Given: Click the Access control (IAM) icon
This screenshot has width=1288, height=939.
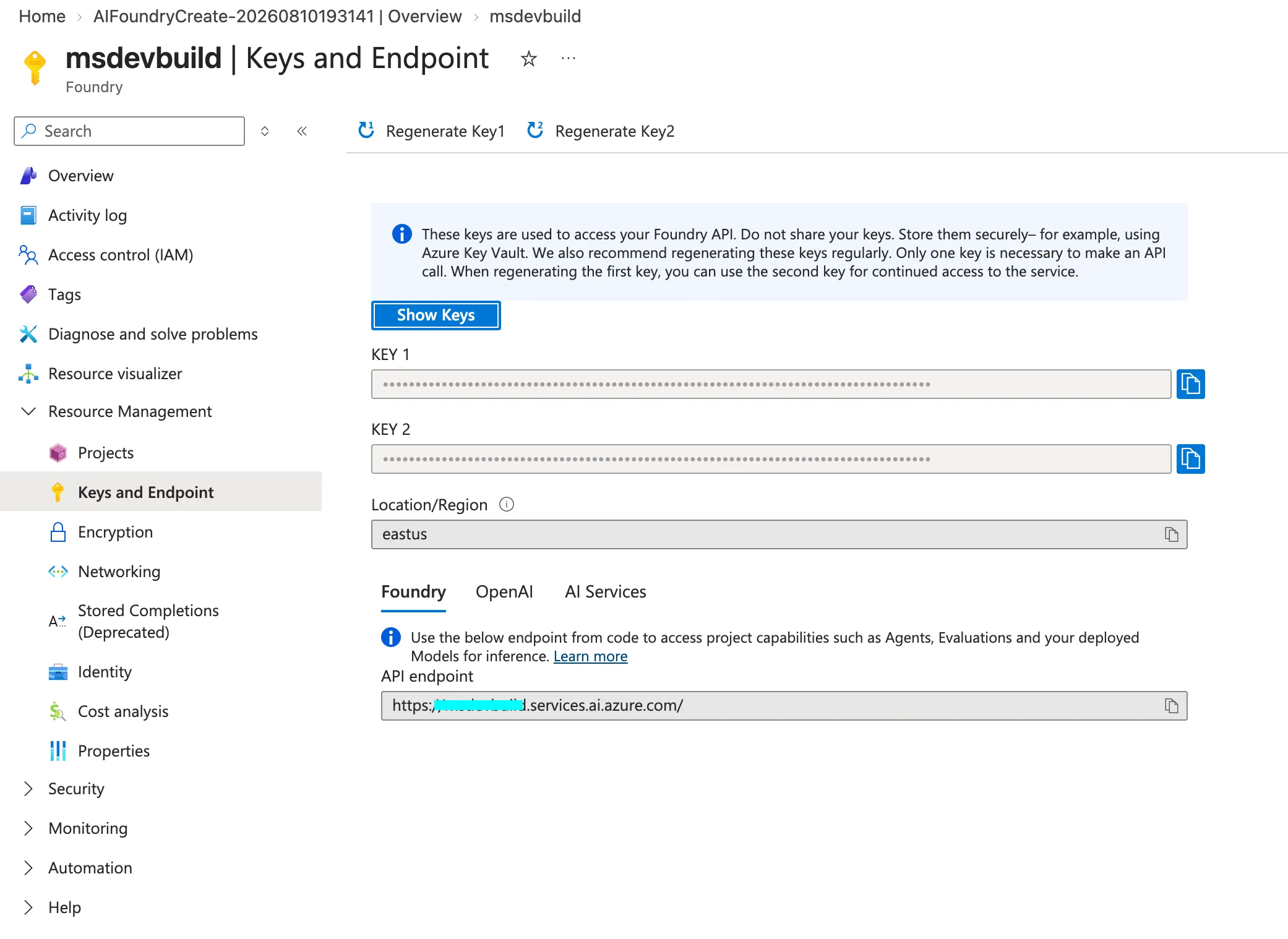Looking at the screenshot, I should point(28,255).
